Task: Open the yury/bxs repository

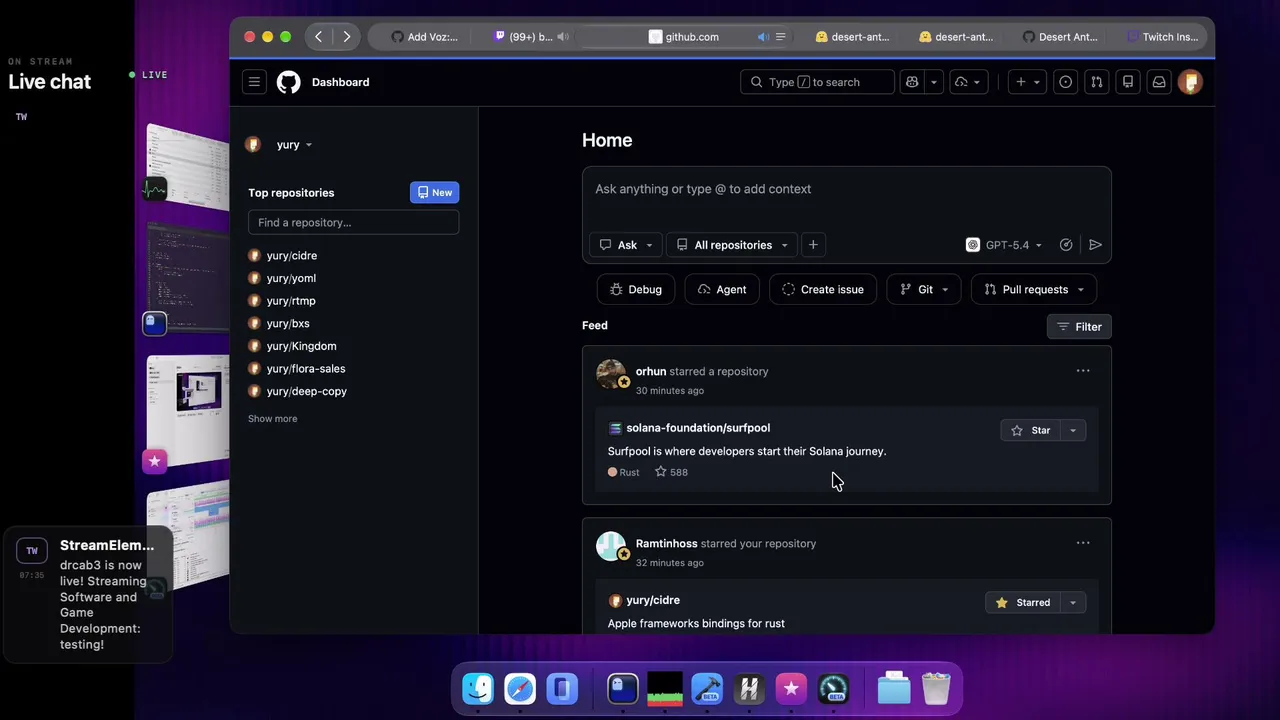Action: [x=288, y=324]
